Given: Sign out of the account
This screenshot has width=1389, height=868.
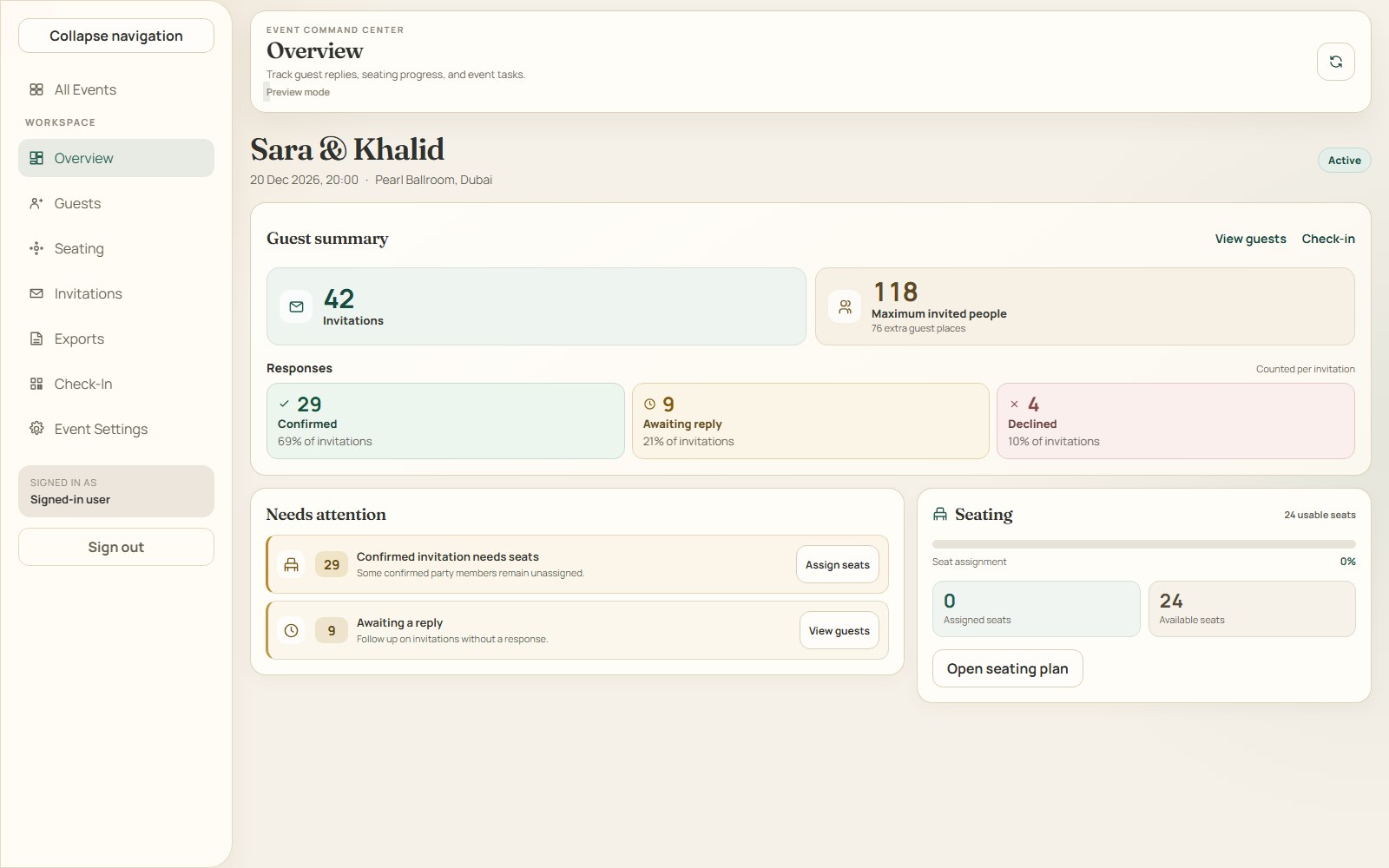Looking at the screenshot, I should tap(116, 547).
